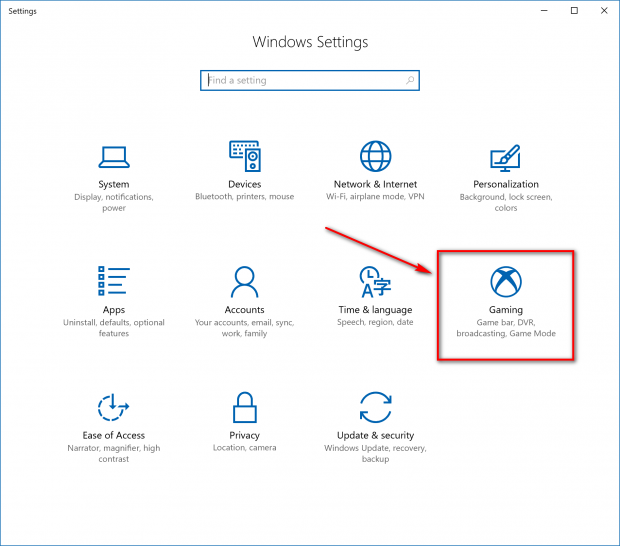Image resolution: width=620 pixels, height=546 pixels.
Task: Open the System laptop icon
Action: coord(114,156)
